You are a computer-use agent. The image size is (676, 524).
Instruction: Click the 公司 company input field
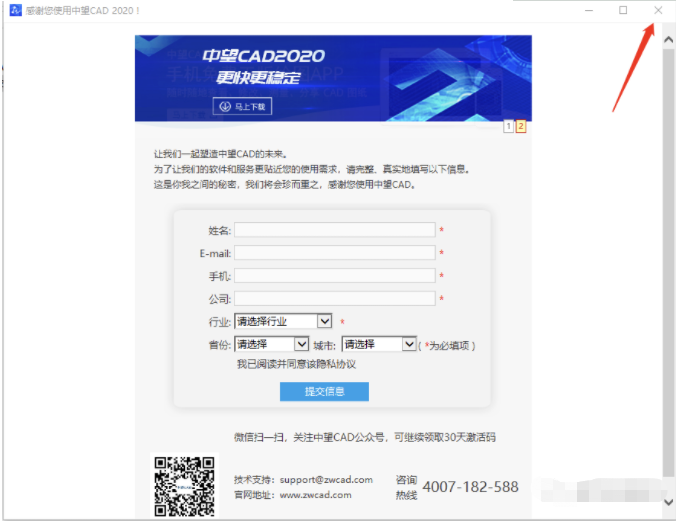click(335, 298)
